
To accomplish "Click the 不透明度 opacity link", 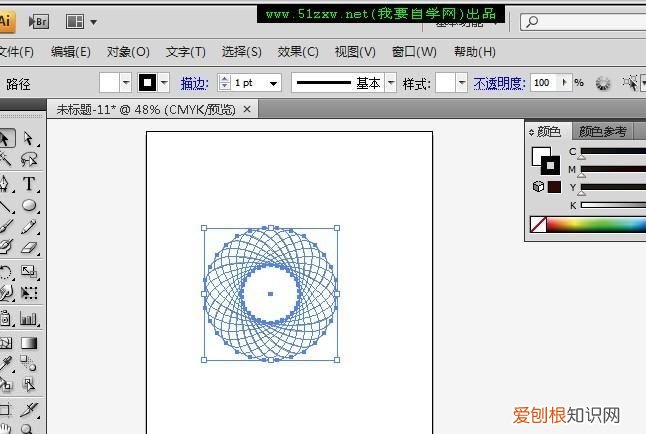I will (499, 84).
